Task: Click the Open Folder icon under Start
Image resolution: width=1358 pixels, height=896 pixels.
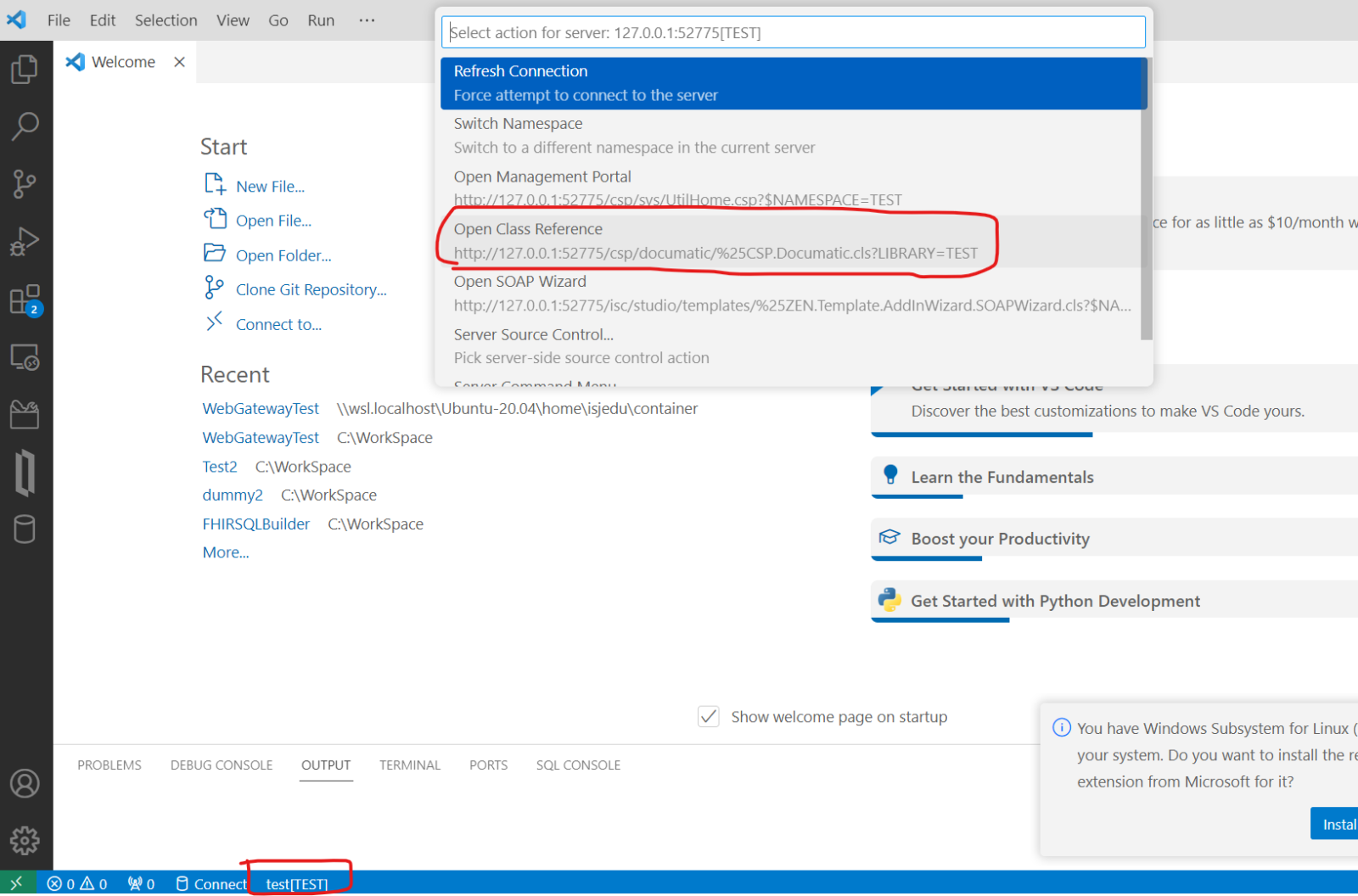Action: click(x=215, y=254)
